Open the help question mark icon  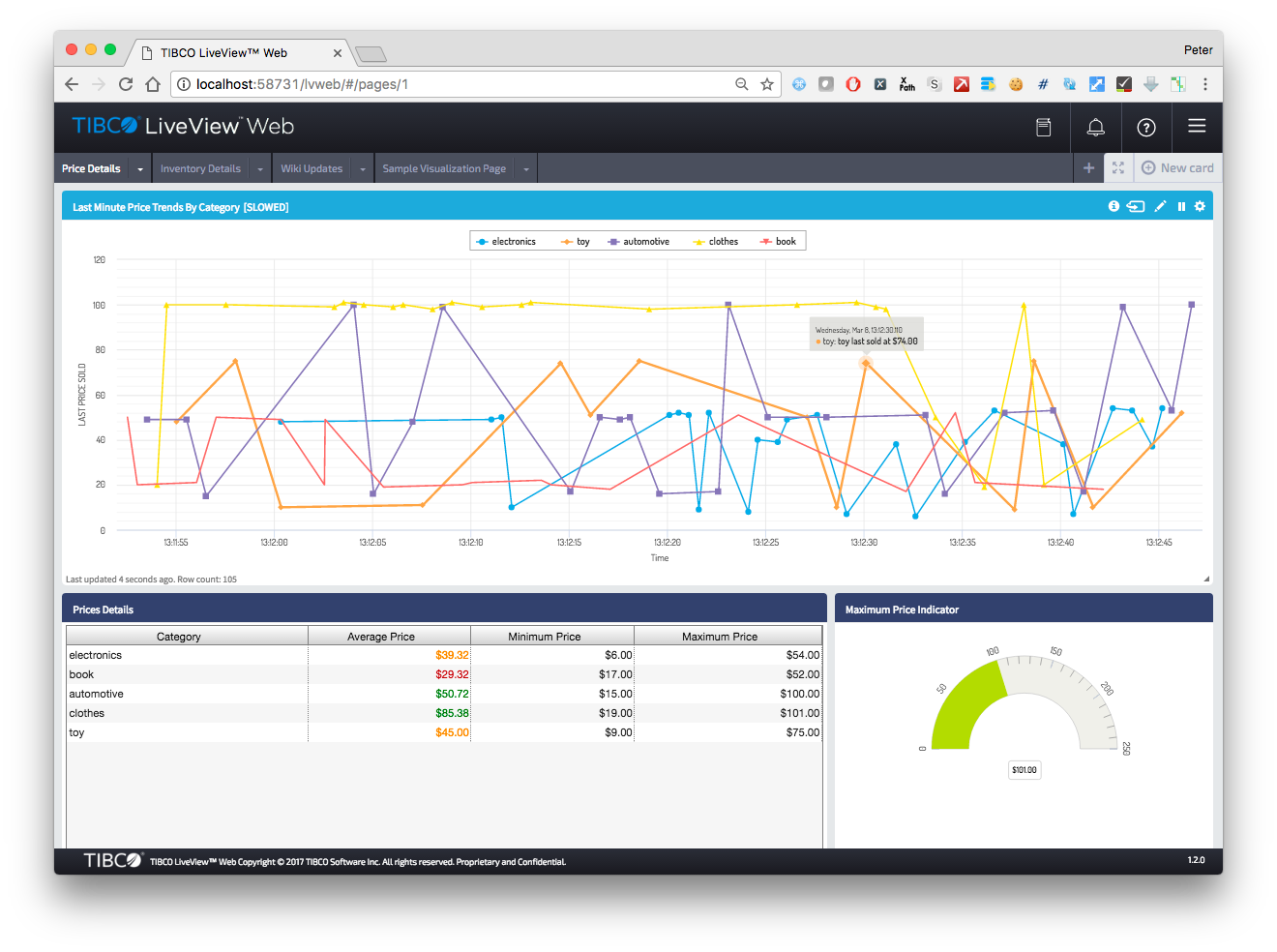click(x=1146, y=127)
